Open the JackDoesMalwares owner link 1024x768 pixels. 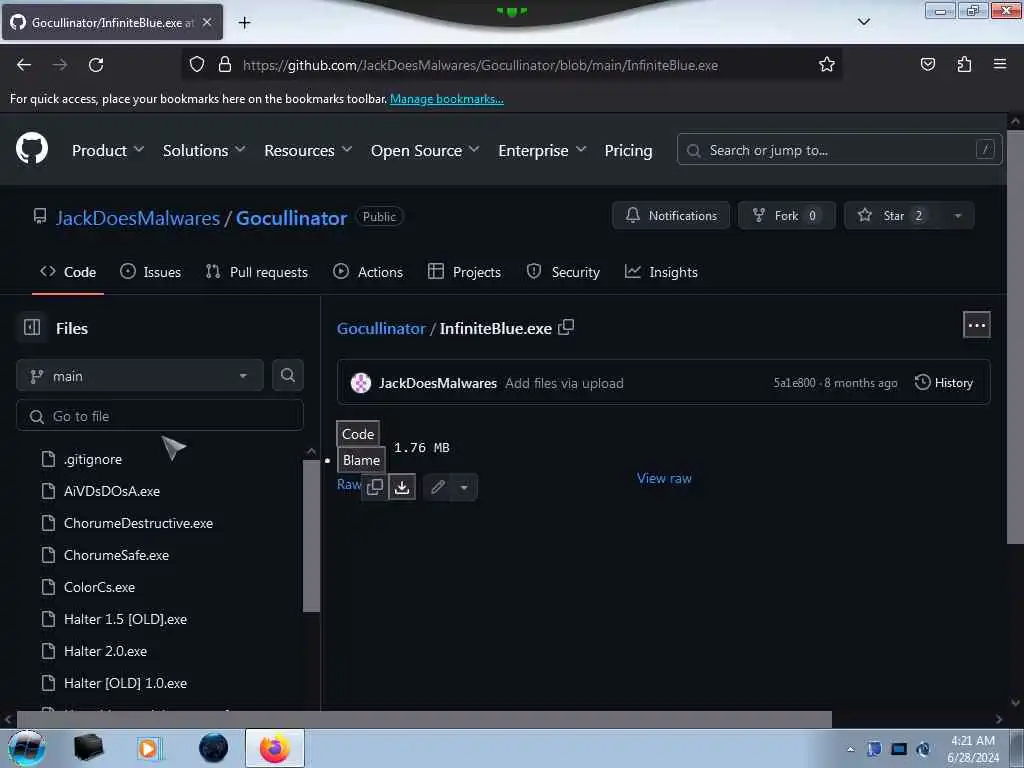pos(137,217)
